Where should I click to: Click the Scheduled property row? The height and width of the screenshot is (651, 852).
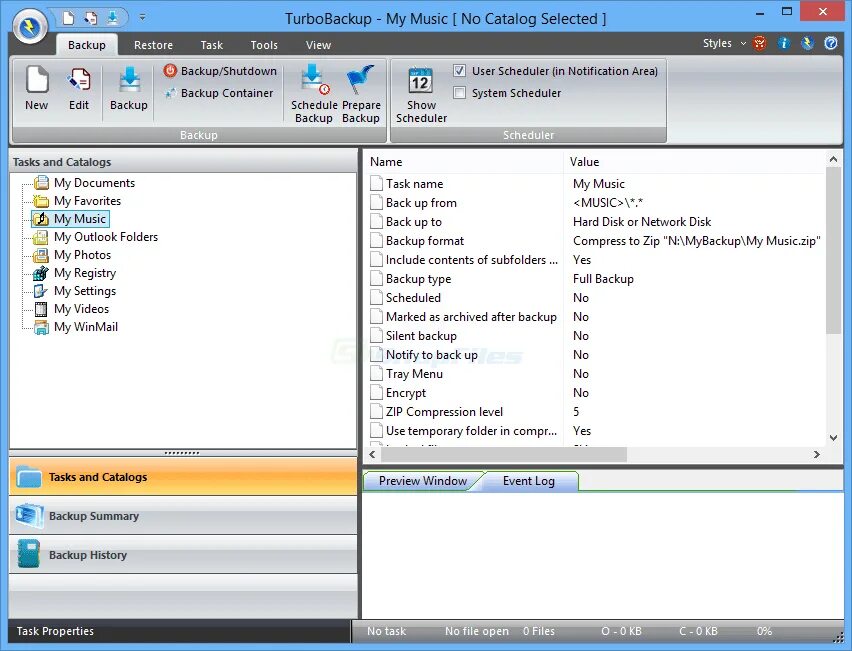595,298
